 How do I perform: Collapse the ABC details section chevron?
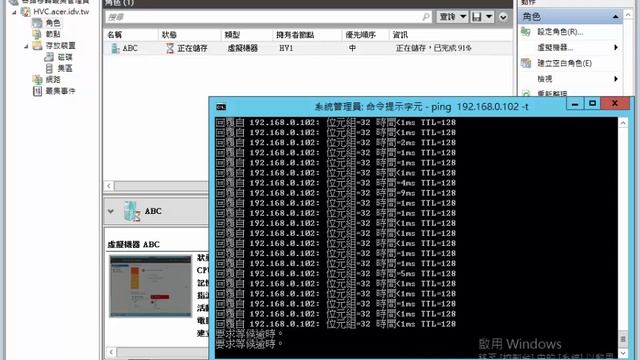pyautogui.click(x=111, y=211)
